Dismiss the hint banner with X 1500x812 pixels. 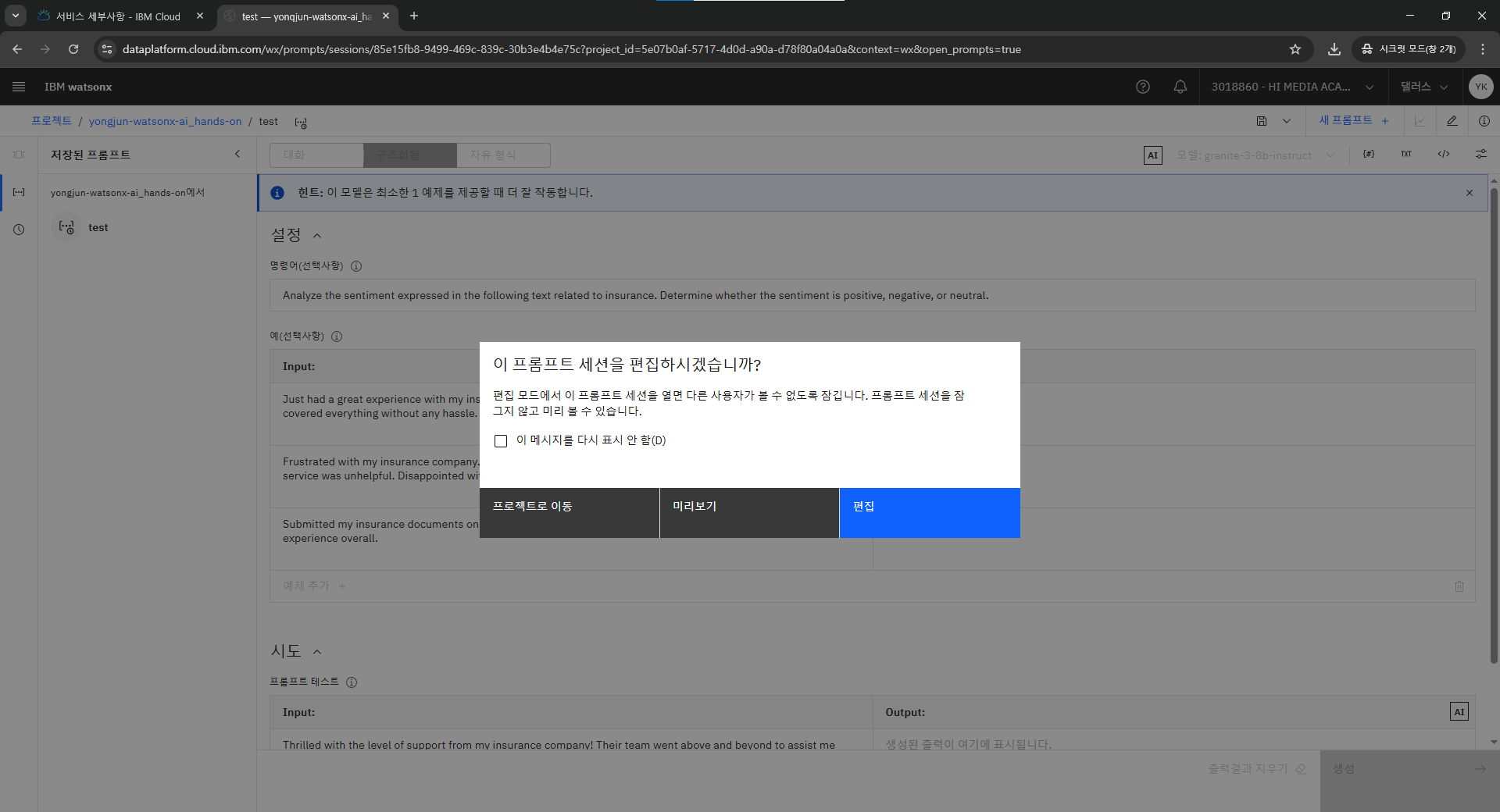[x=1470, y=193]
